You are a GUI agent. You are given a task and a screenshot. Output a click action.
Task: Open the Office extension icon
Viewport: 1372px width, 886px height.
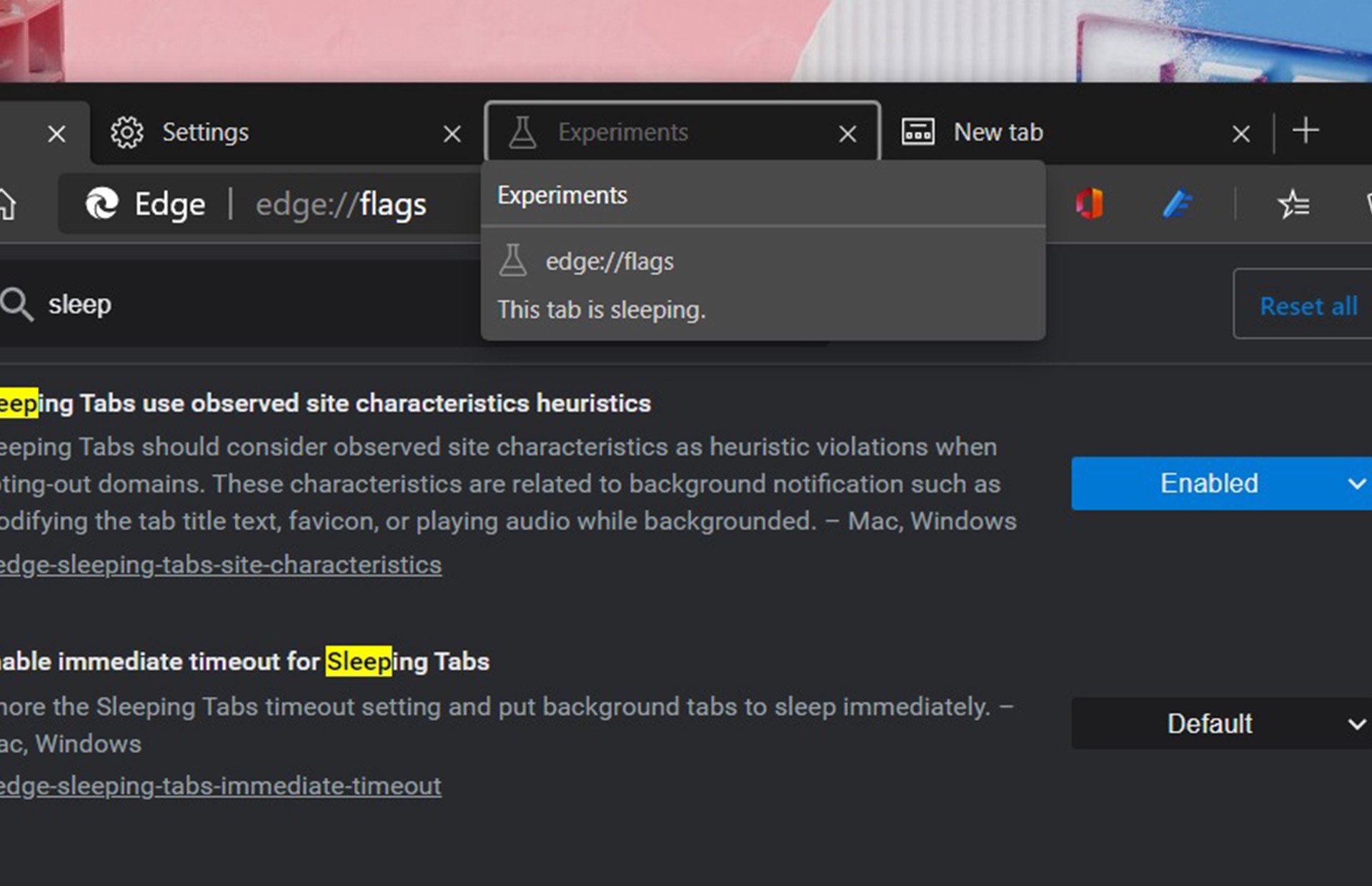[x=1090, y=204]
